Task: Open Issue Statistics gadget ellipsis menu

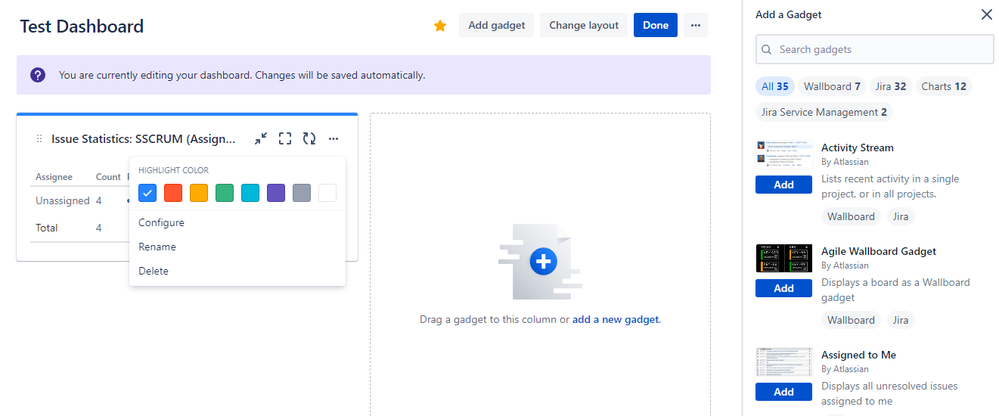Action: (333, 138)
